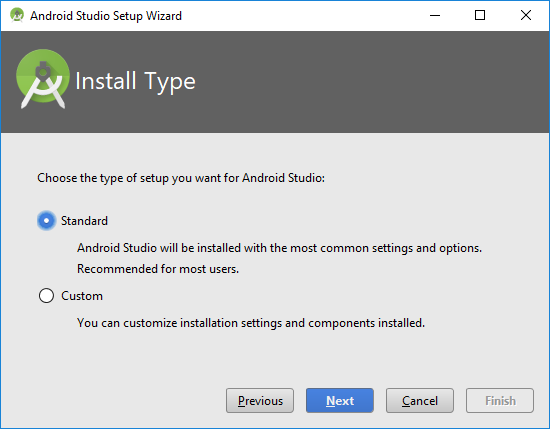The width and height of the screenshot is (550, 429).
Task: Click the disabled Finish button
Action: (x=500, y=401)
